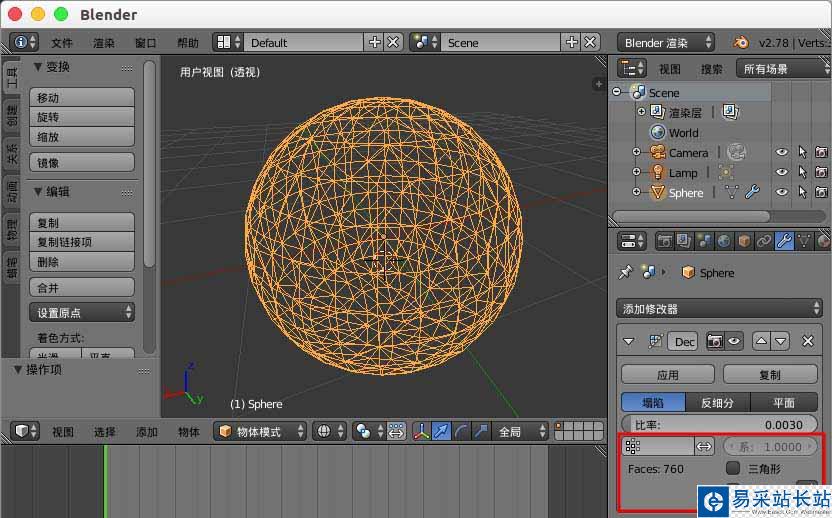Click the 旋转 button
This screenshot has height=518, width=832.
click(82, 117)
